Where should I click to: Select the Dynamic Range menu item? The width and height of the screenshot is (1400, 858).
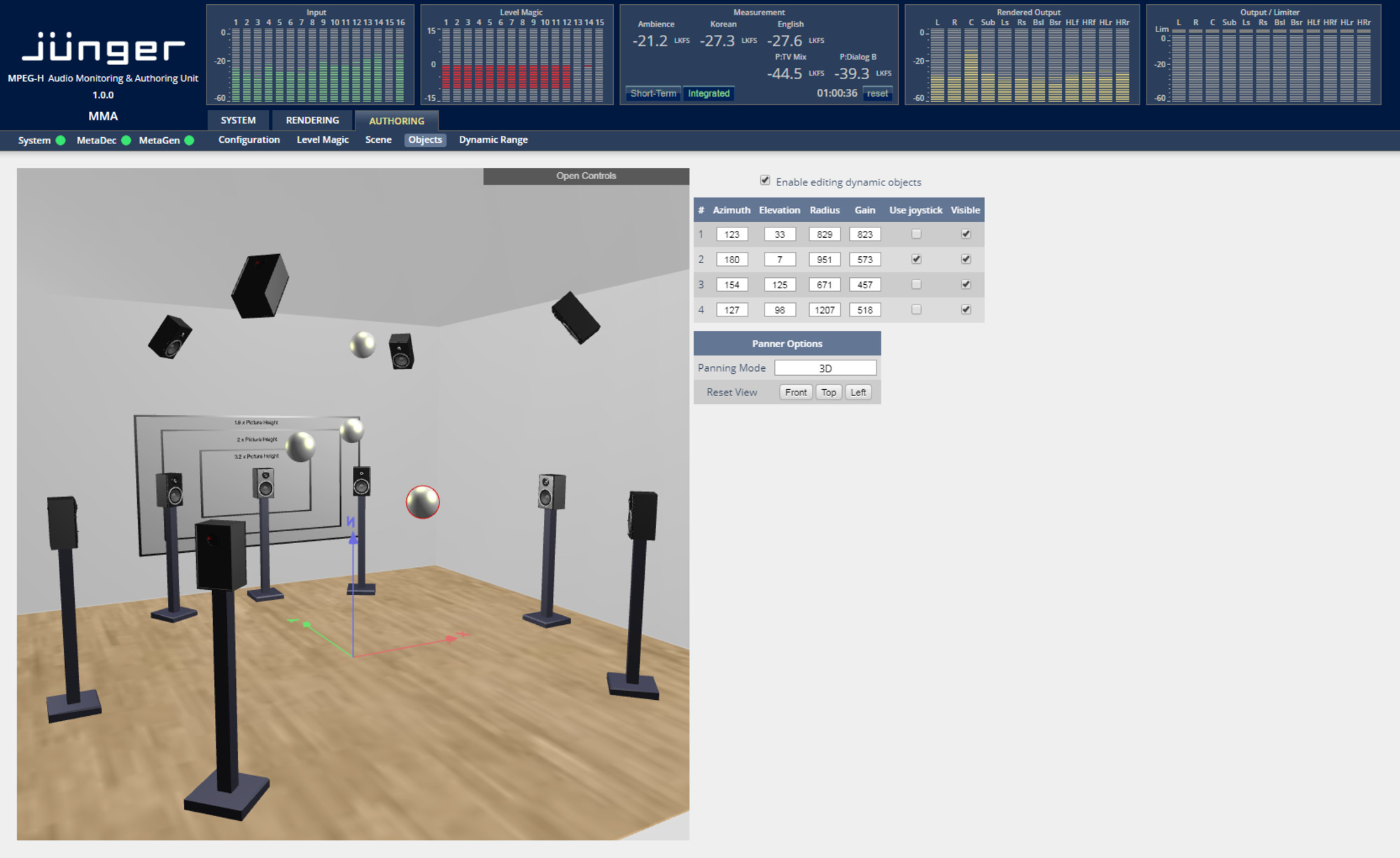[493, 139]
